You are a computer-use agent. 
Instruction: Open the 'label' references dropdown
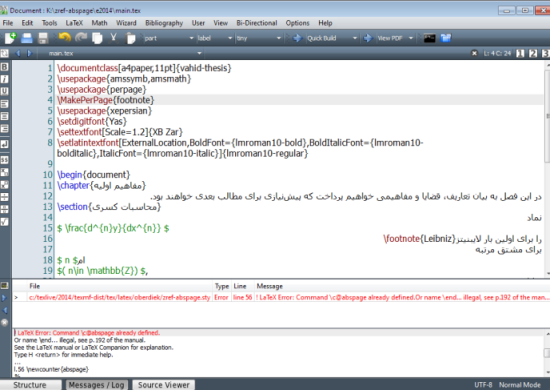(214, 38)
